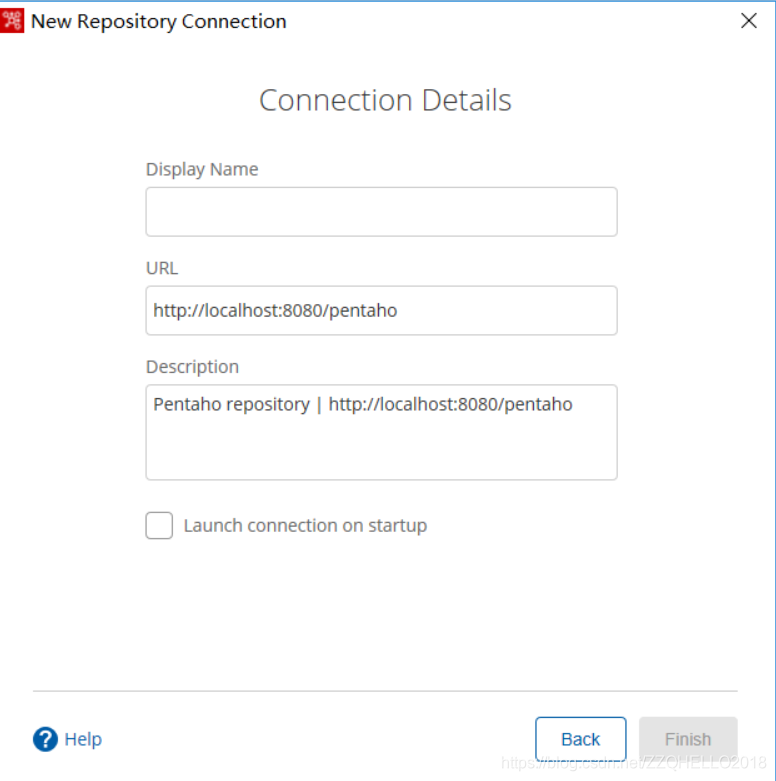Go to previous step with Back
The image size is (776, 781).
(x=581, y=739)
